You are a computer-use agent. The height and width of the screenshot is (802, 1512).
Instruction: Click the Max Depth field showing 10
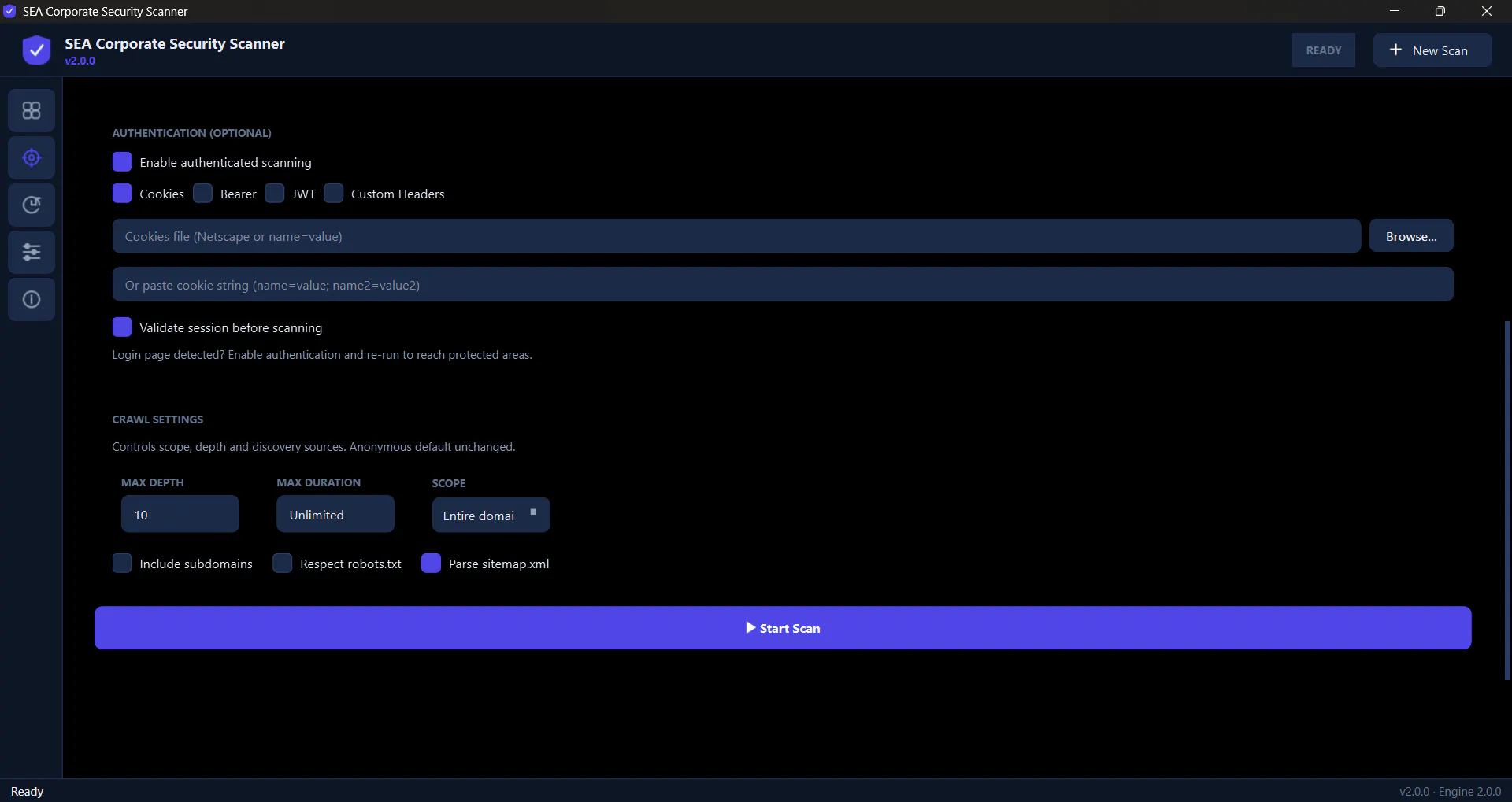(x=180, y=514)
